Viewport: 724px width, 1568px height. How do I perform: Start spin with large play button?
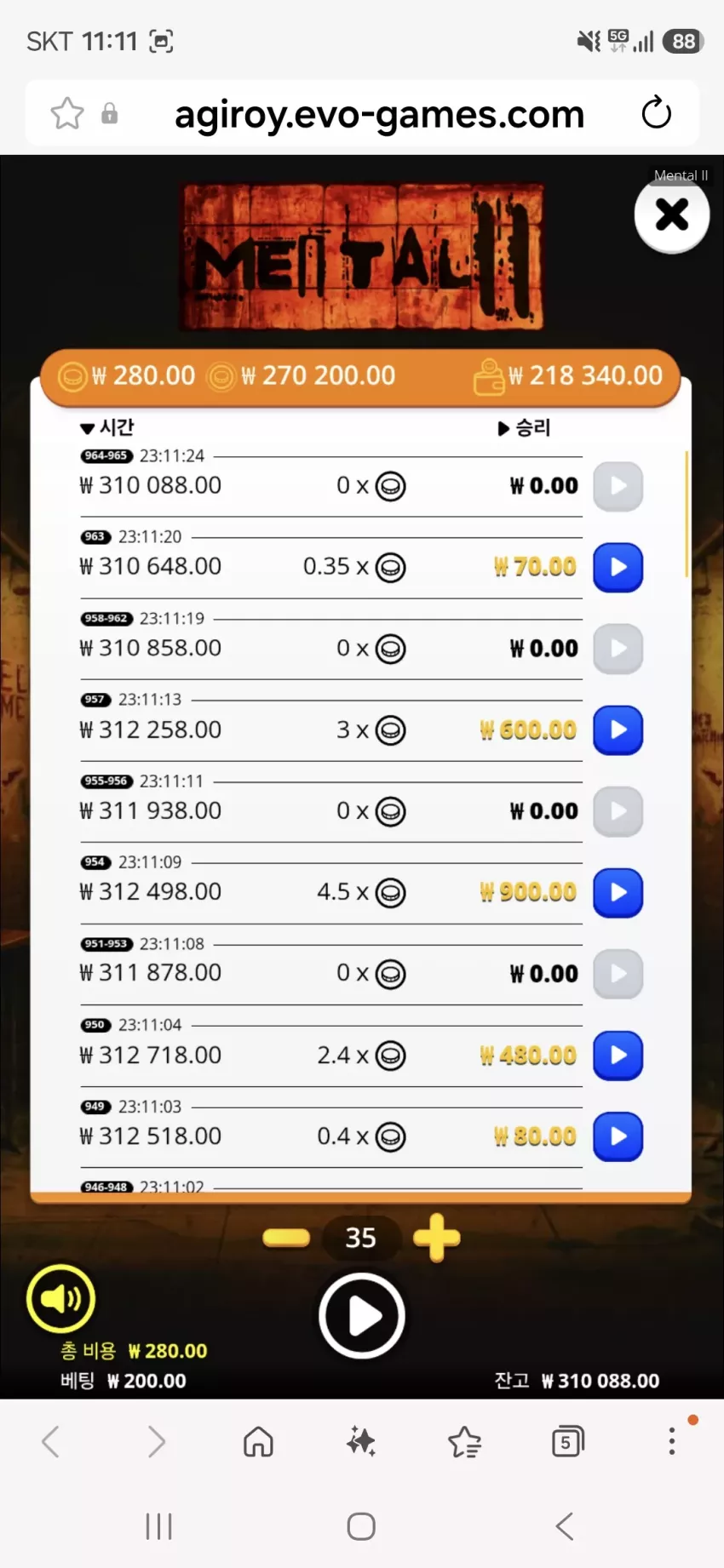click(x=362, y=1316)
